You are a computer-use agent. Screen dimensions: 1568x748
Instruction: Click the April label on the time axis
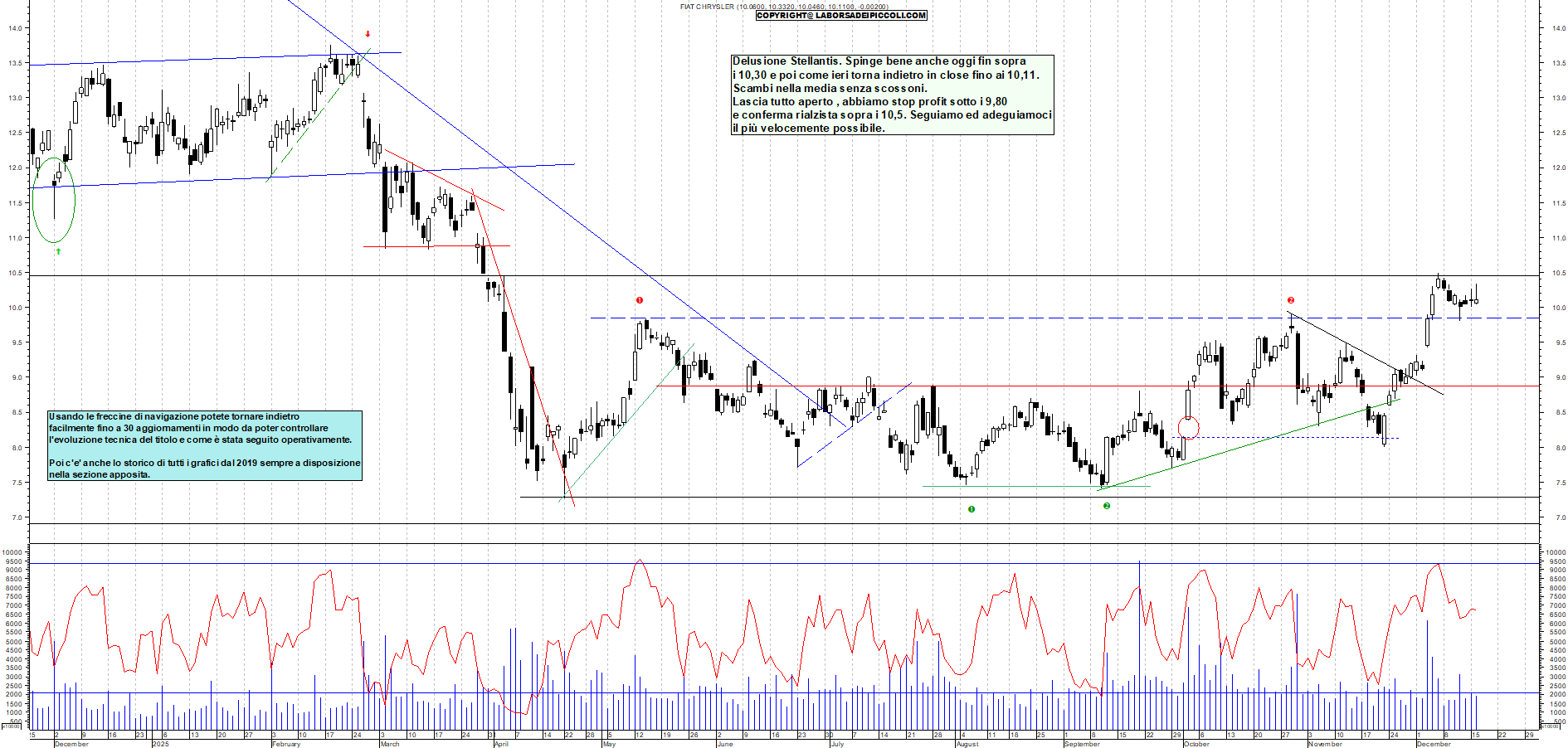point(501,744)
